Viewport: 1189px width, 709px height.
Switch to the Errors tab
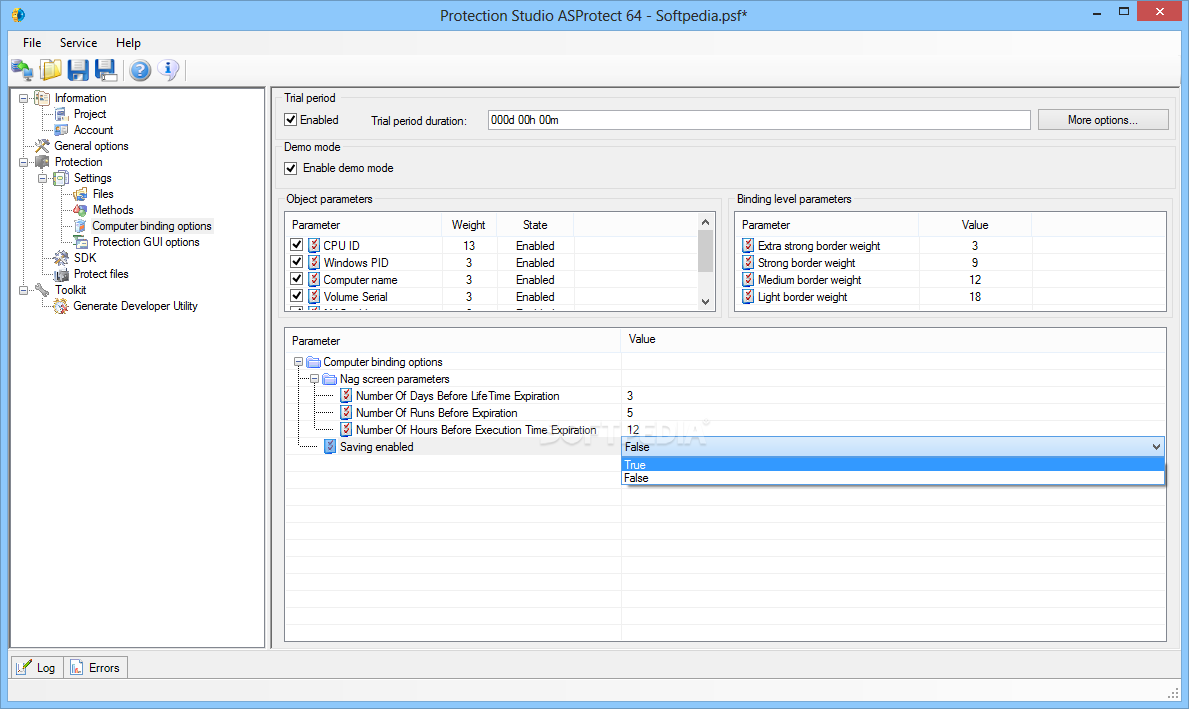pos(96,667)
